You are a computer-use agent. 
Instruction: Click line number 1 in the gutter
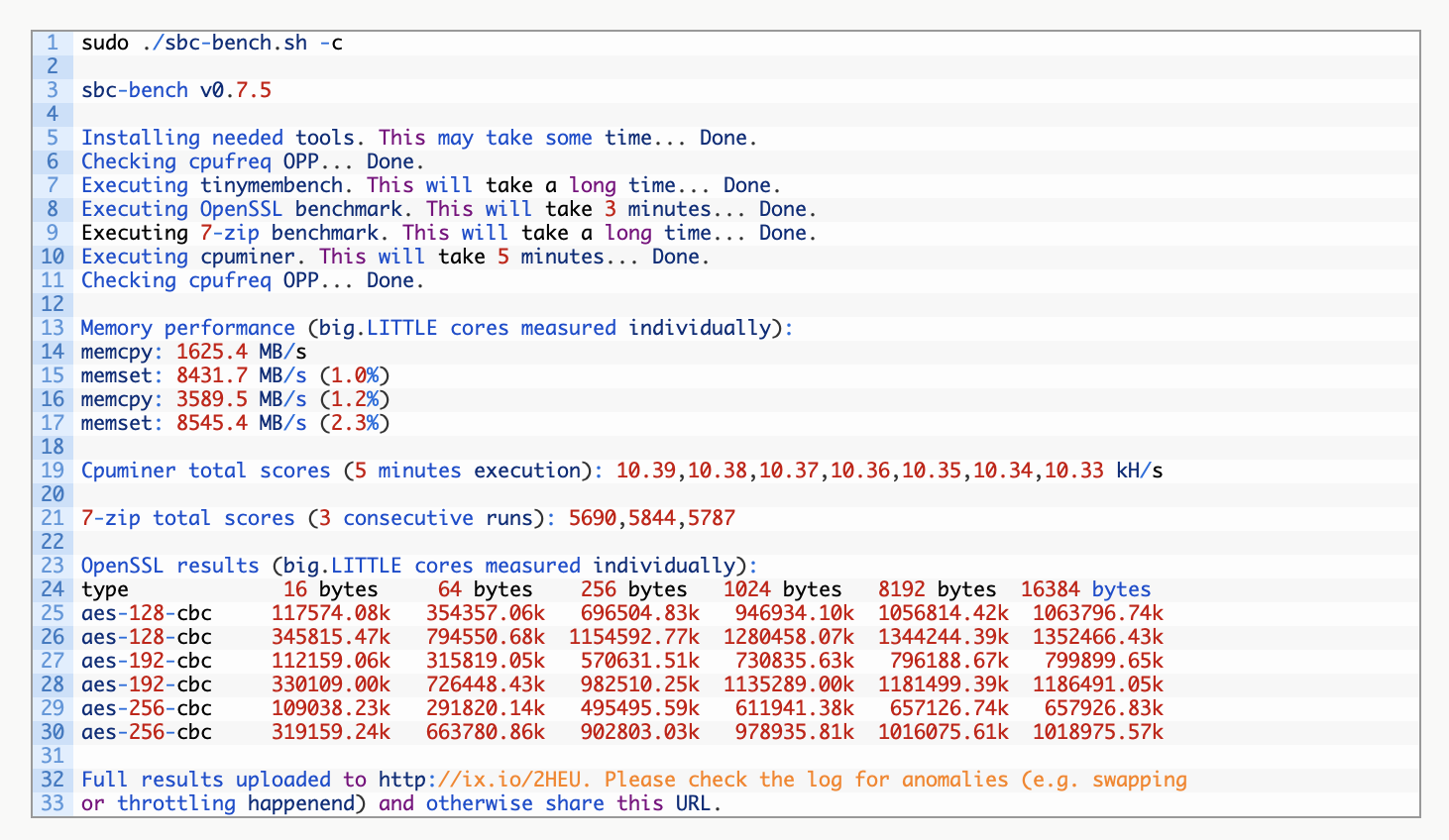pos(53,43)
